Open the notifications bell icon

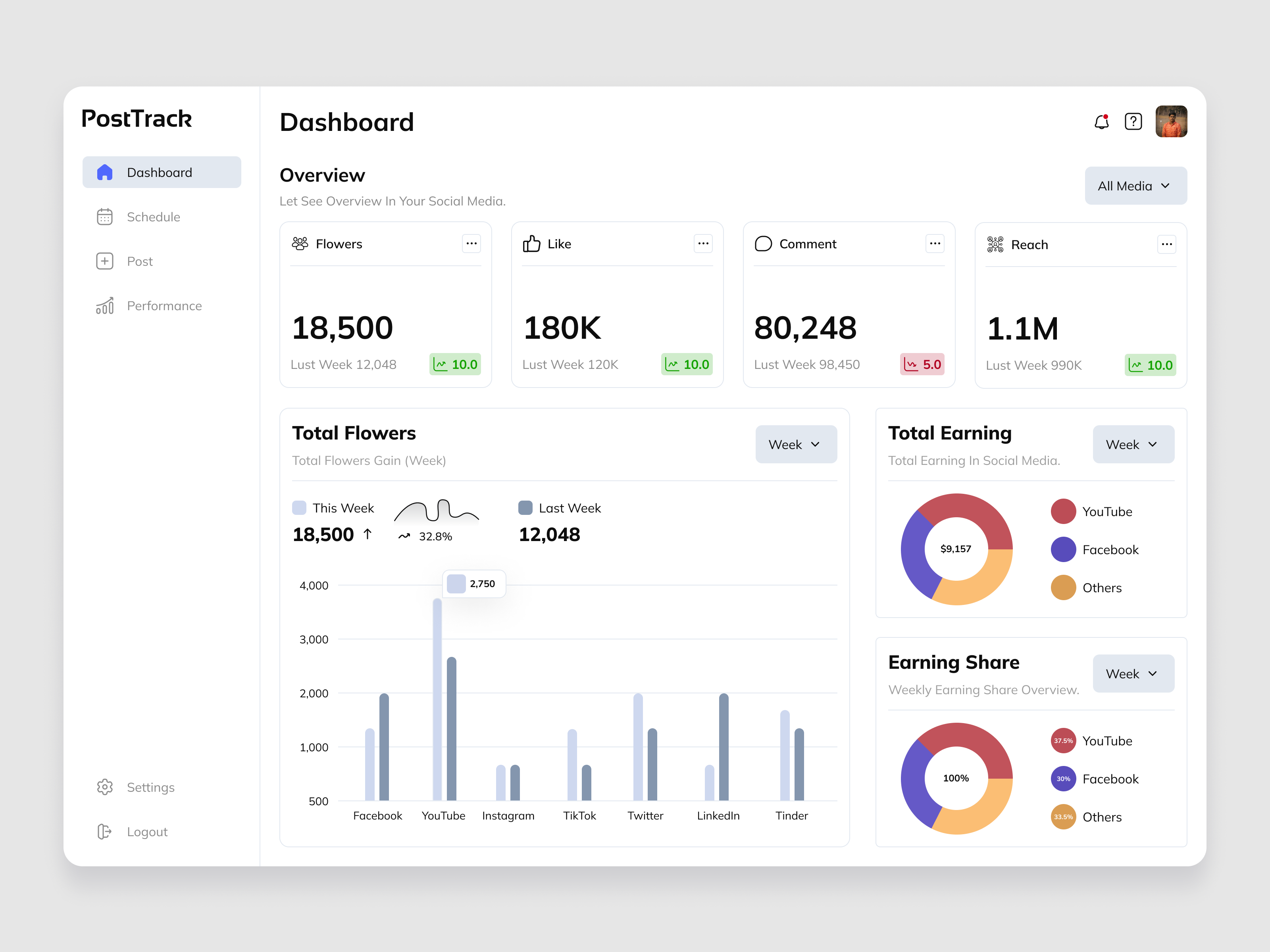point(1102,121)
